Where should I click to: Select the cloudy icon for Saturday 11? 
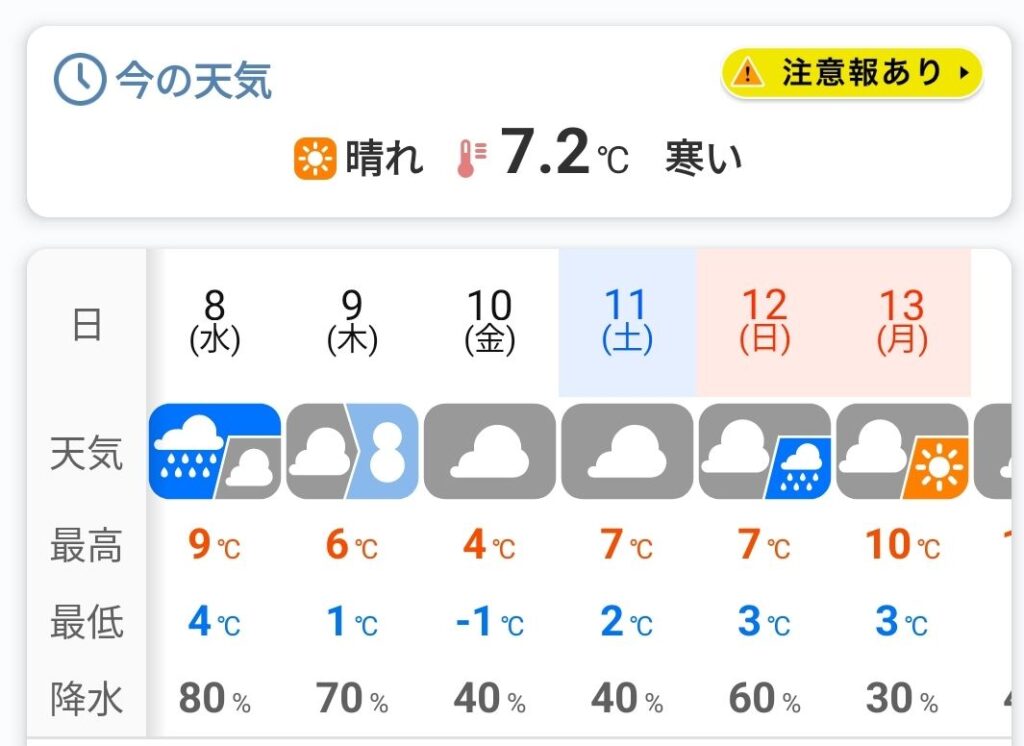coord(627,451)
